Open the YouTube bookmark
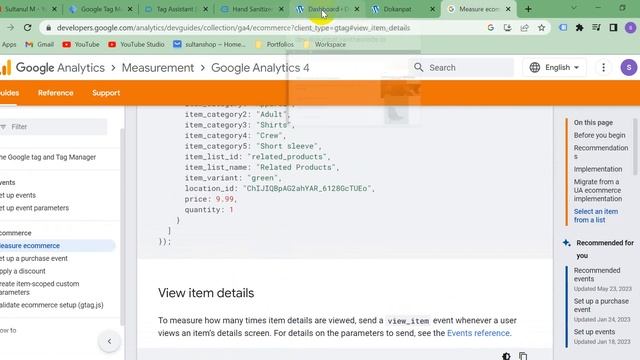640x360 pixels. [x=81, y=44]
